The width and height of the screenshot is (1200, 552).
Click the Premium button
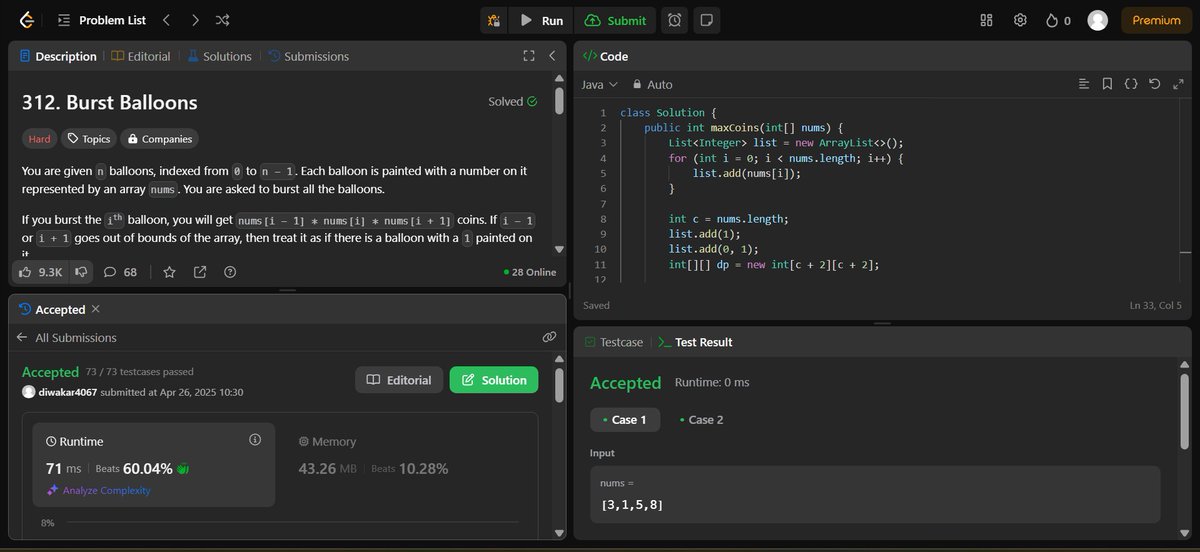1156,20
